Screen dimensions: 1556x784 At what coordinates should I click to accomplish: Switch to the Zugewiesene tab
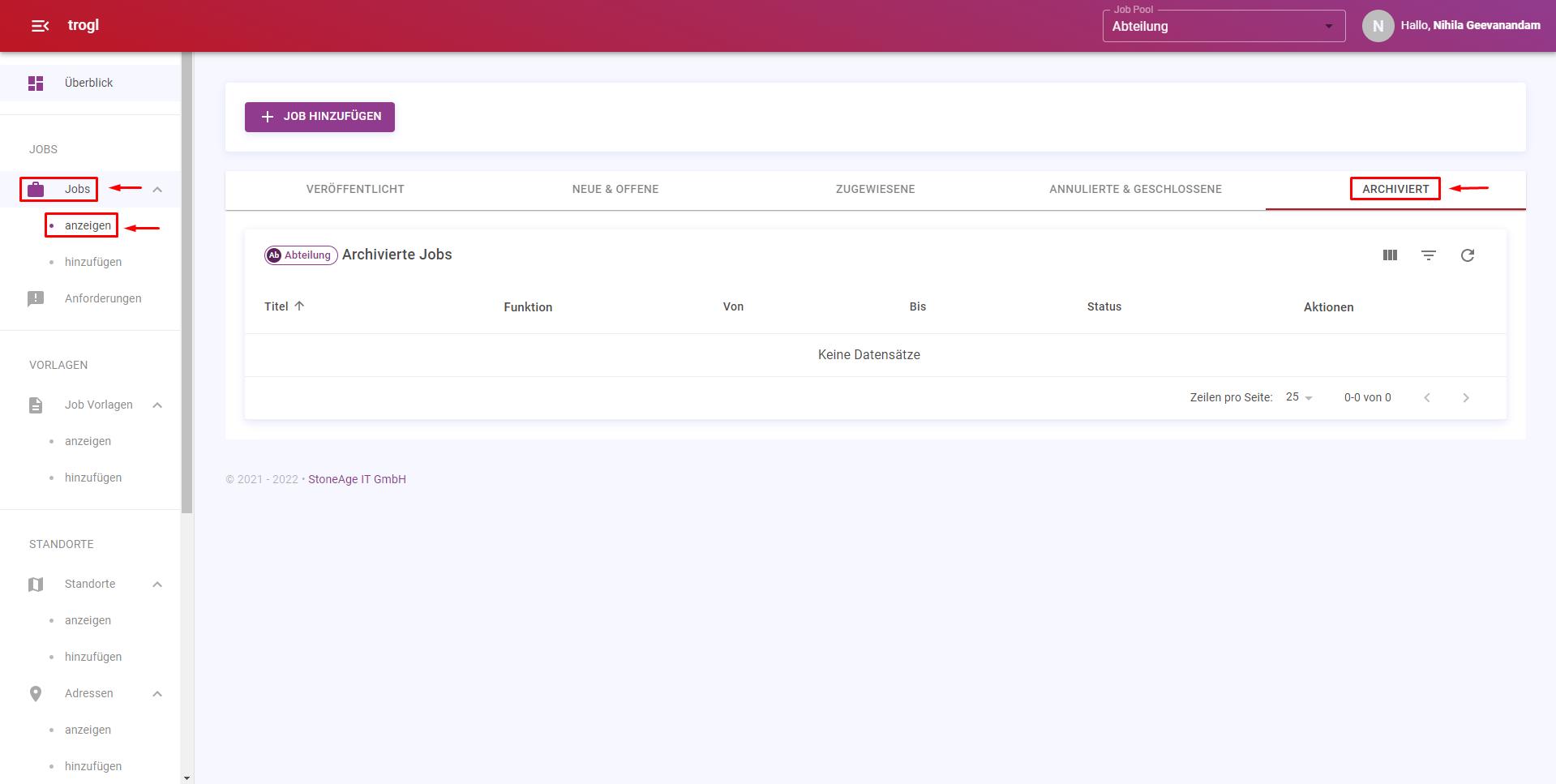876,189
